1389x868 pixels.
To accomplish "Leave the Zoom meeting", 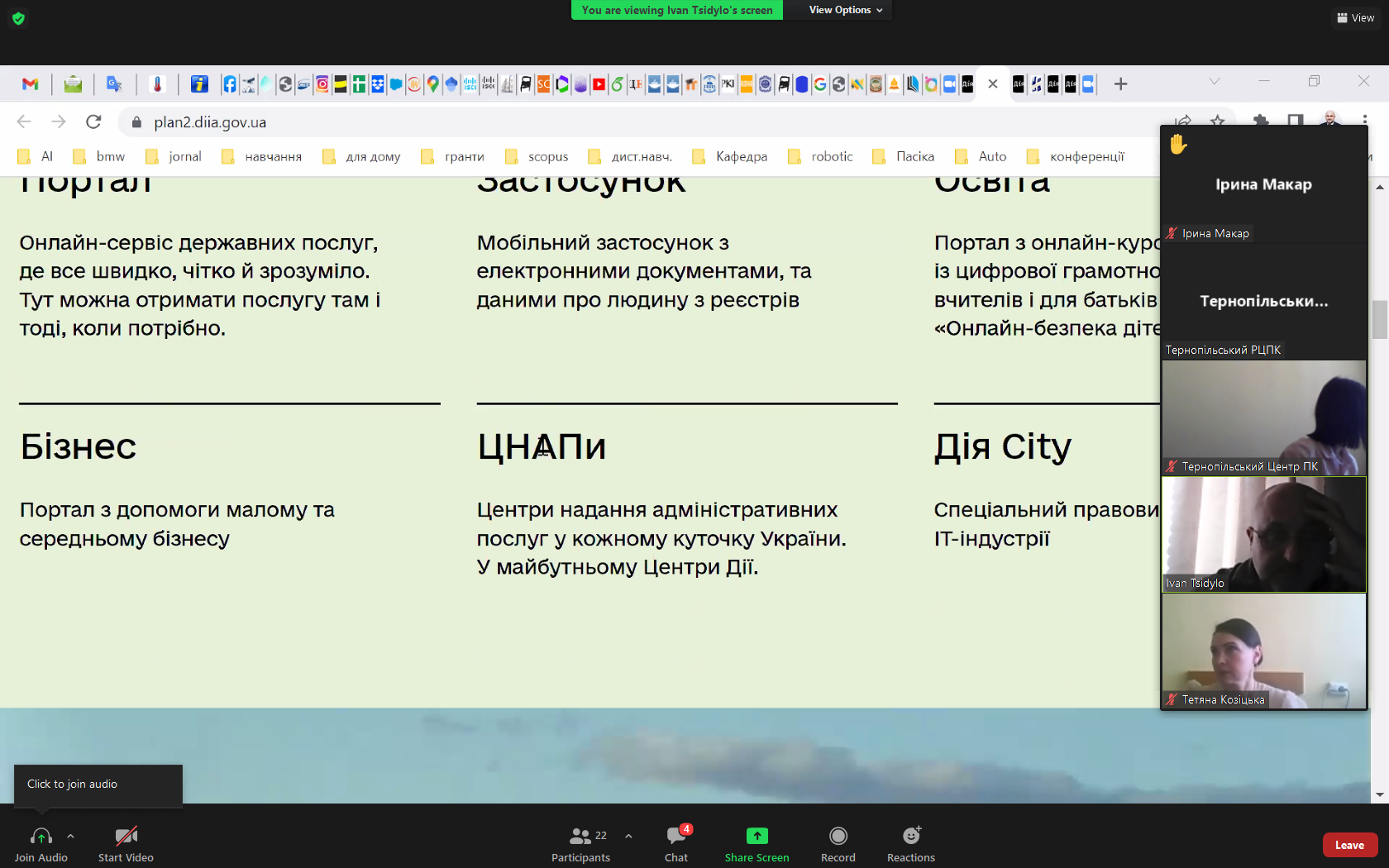I will [x=1350, y=845].
